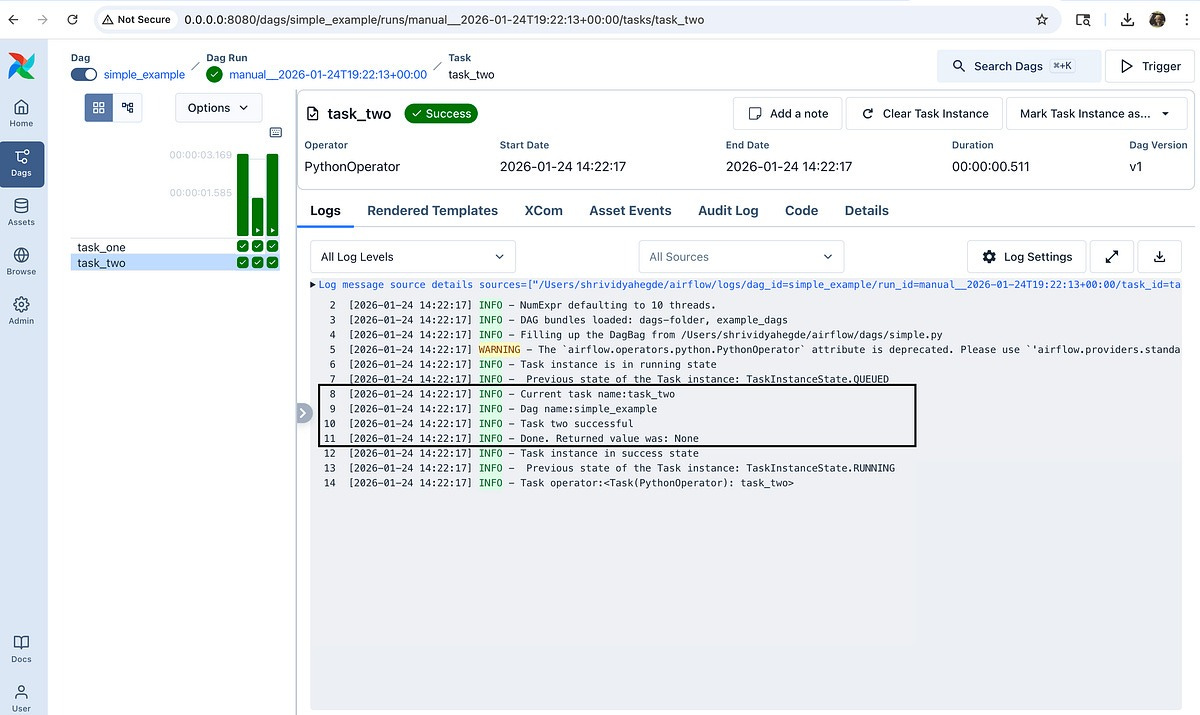Click the Success status badge
The image size is (1200, 715).
point(441,114)
